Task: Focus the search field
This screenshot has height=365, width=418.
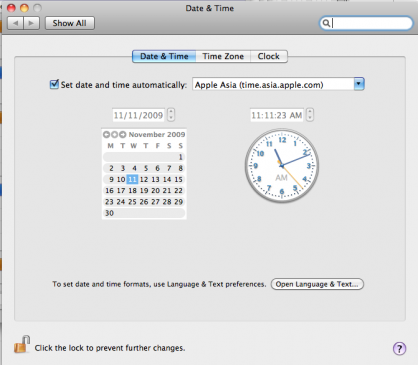Action: pyautogui.click(x=366, y=23)
